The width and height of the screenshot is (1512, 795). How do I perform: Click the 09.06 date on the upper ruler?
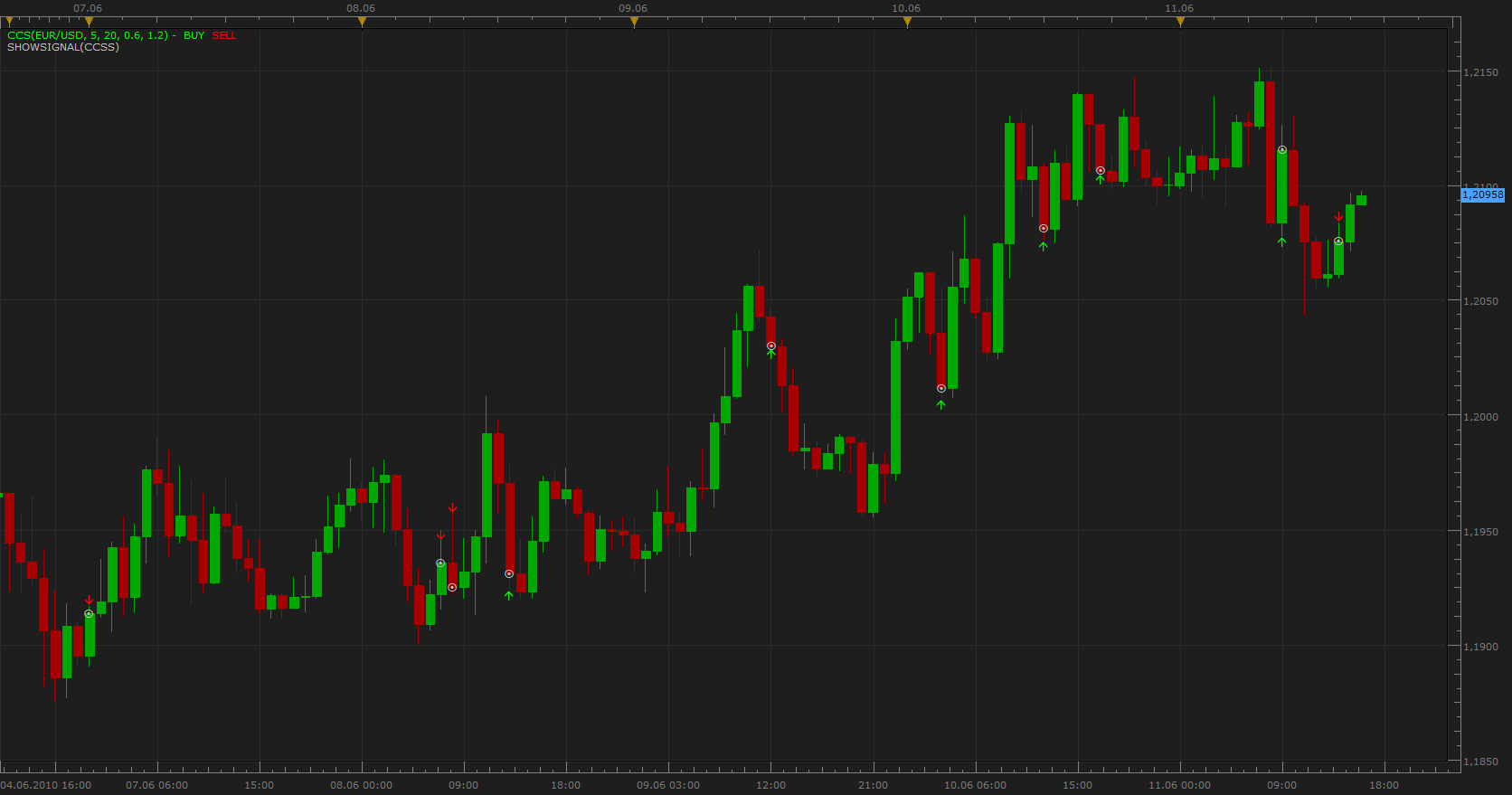pyautogui.click(x=633, y=8)
